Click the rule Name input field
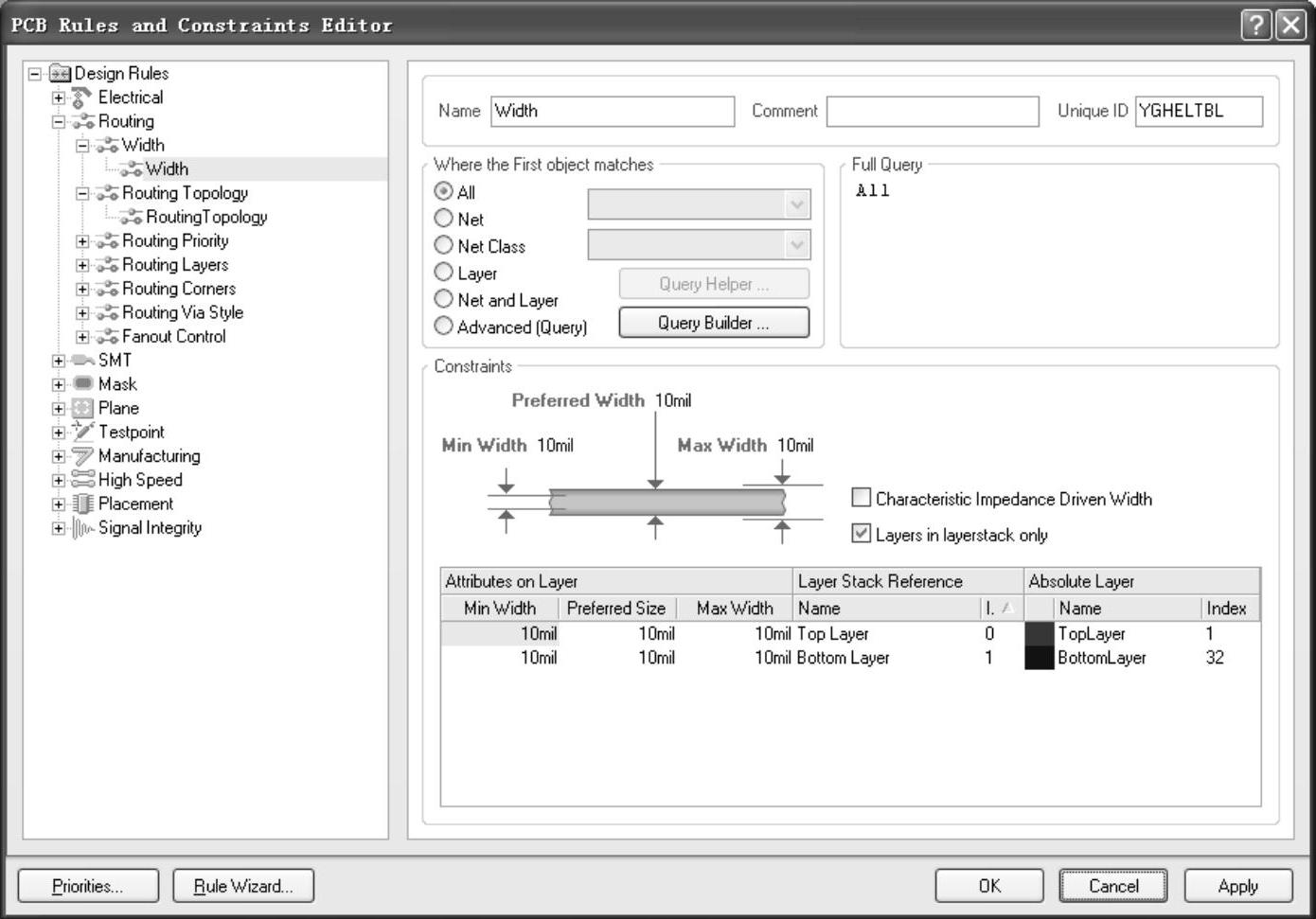The image size is (1316, 919). click(613, 111)
